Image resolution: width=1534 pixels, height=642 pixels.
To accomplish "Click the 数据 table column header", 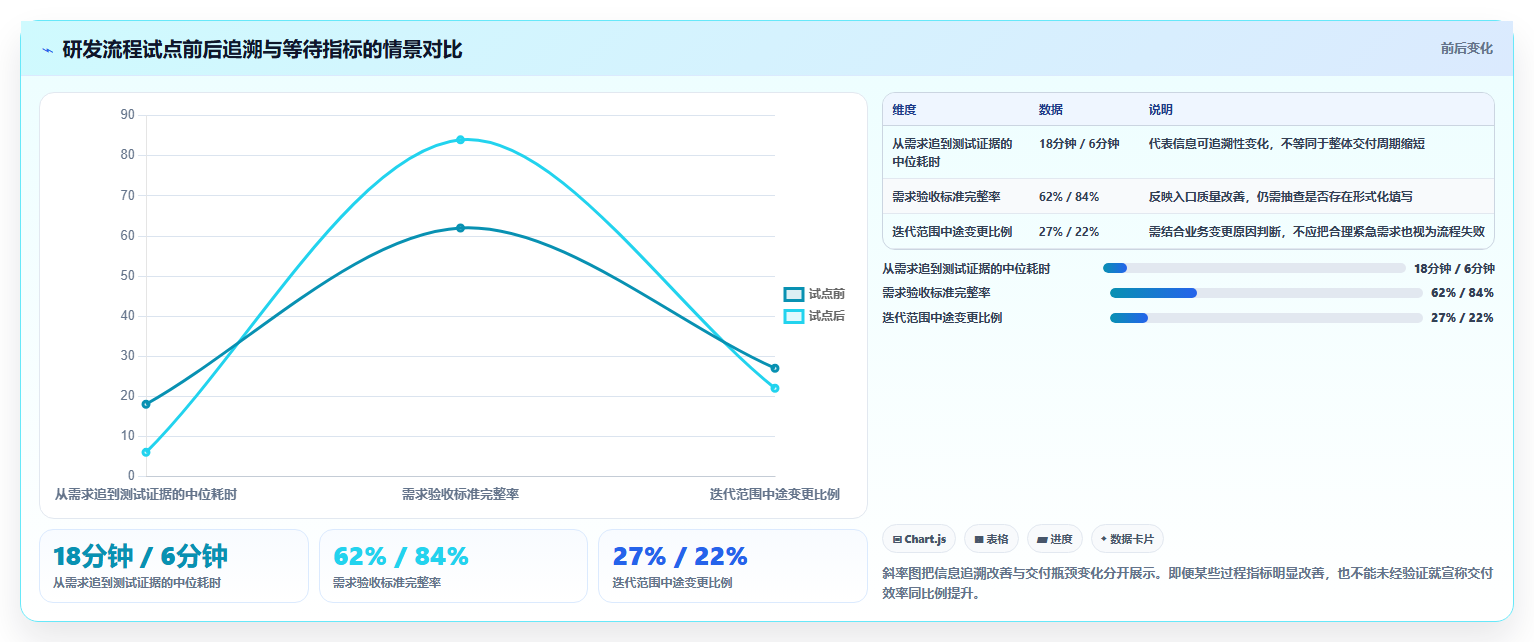I will pyautogui.click(x=1051, y=110).
